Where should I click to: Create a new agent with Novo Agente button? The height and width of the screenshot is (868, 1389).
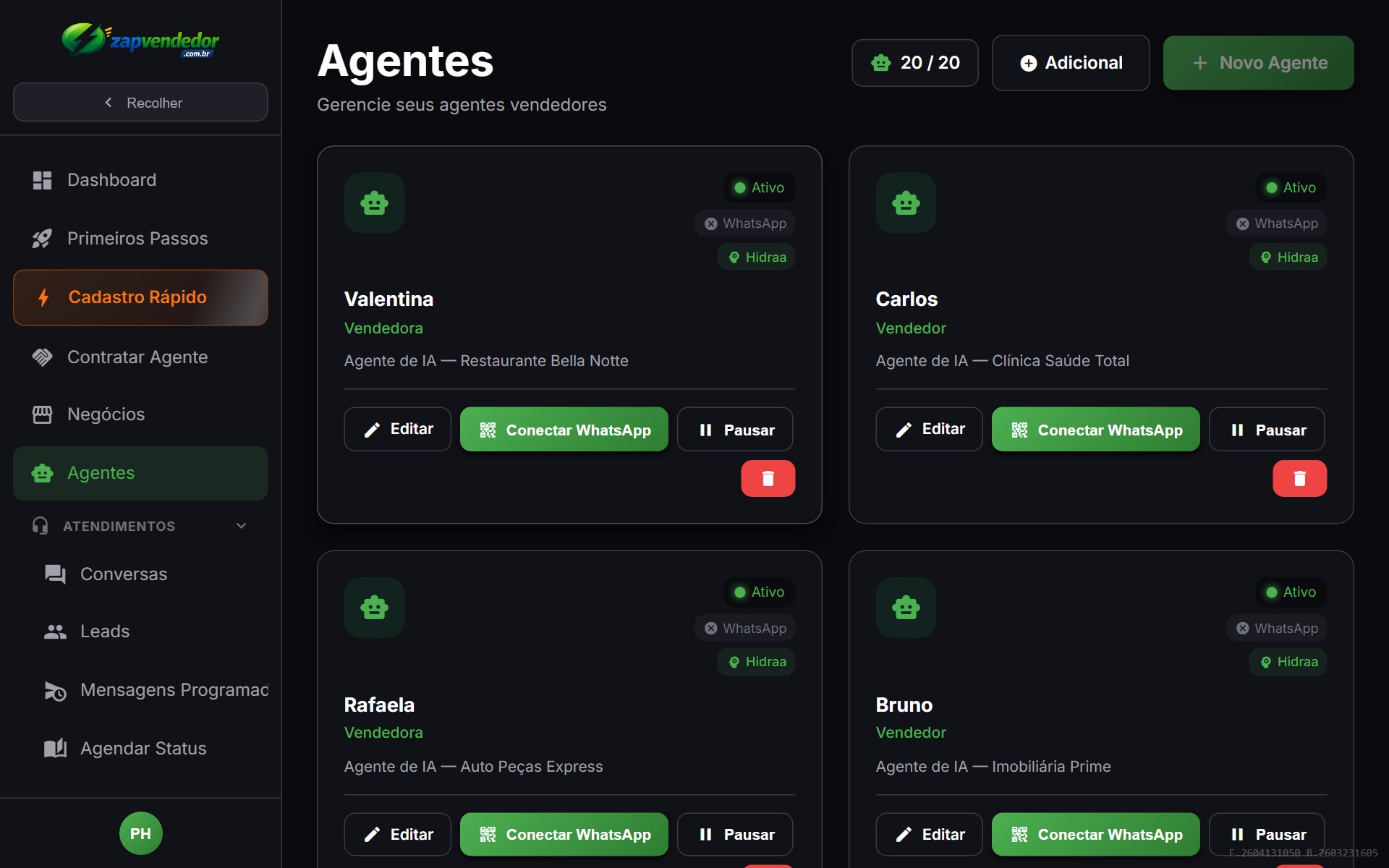(1257, 62)
